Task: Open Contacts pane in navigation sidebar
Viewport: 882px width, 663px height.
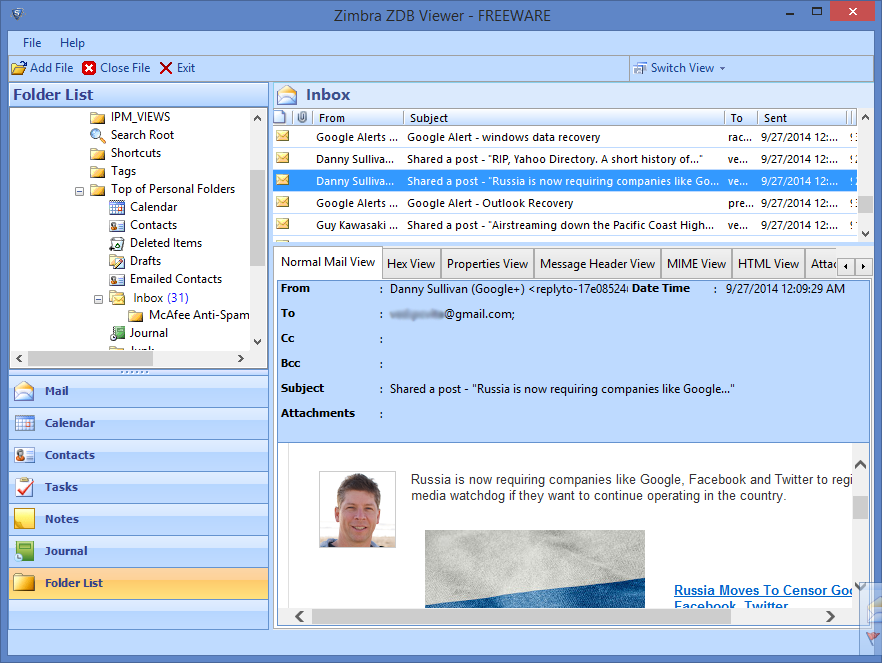Action: point(138,455)
